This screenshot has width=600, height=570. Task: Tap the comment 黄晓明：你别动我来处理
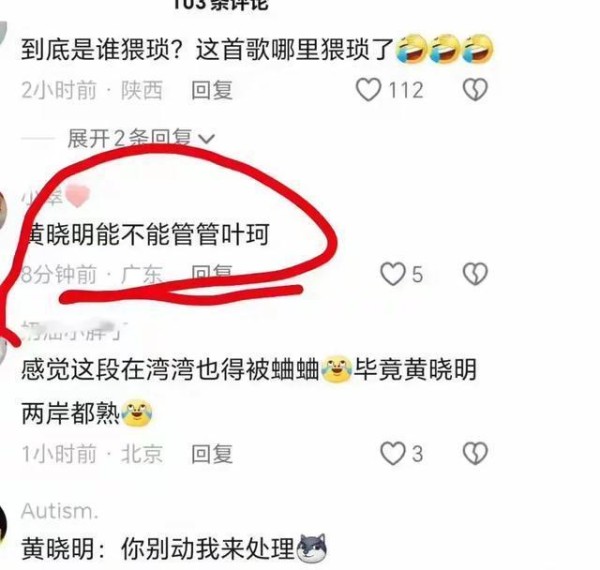pos(174,549)
